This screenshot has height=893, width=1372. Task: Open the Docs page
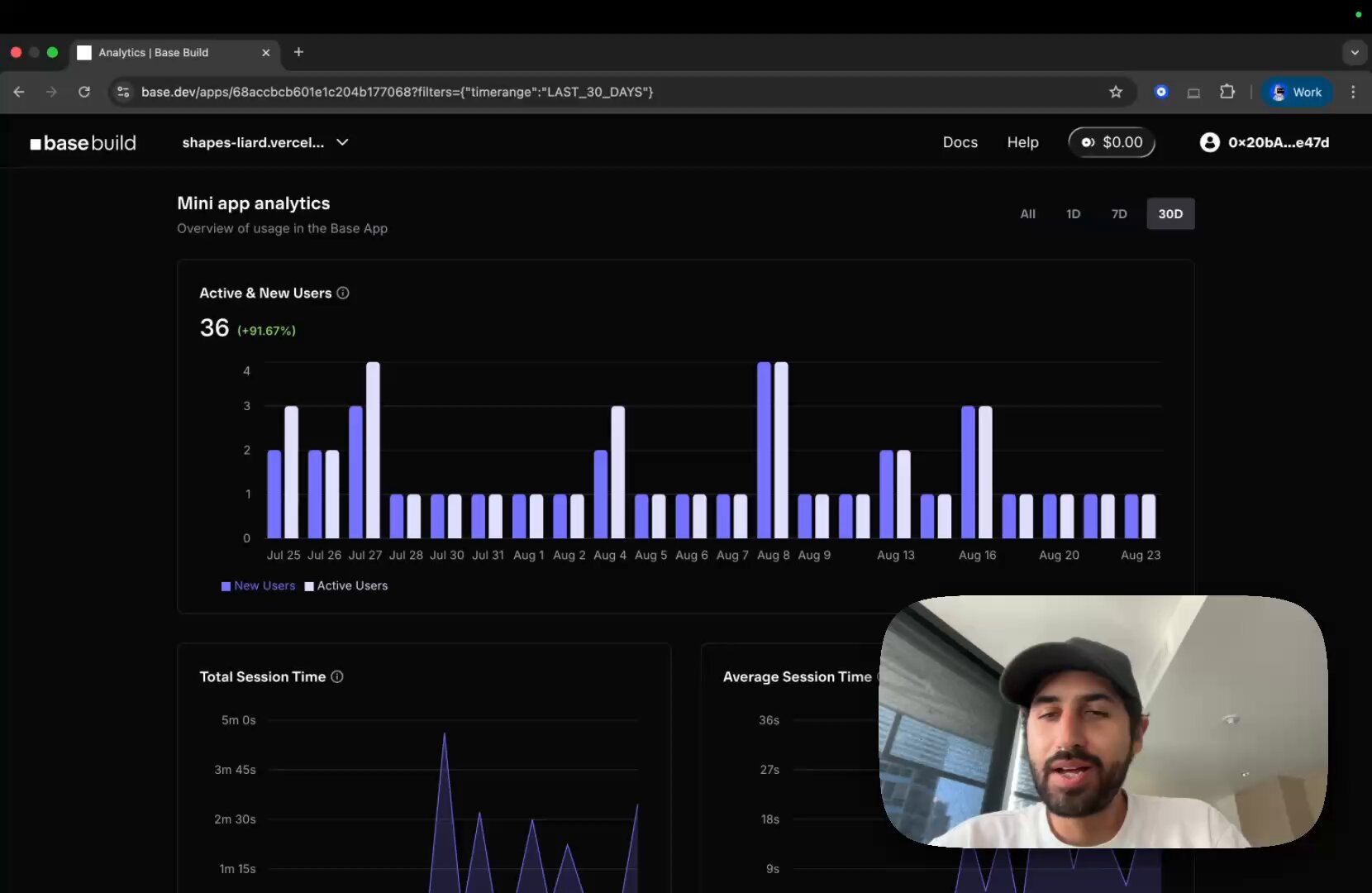[x=960, y=142]
